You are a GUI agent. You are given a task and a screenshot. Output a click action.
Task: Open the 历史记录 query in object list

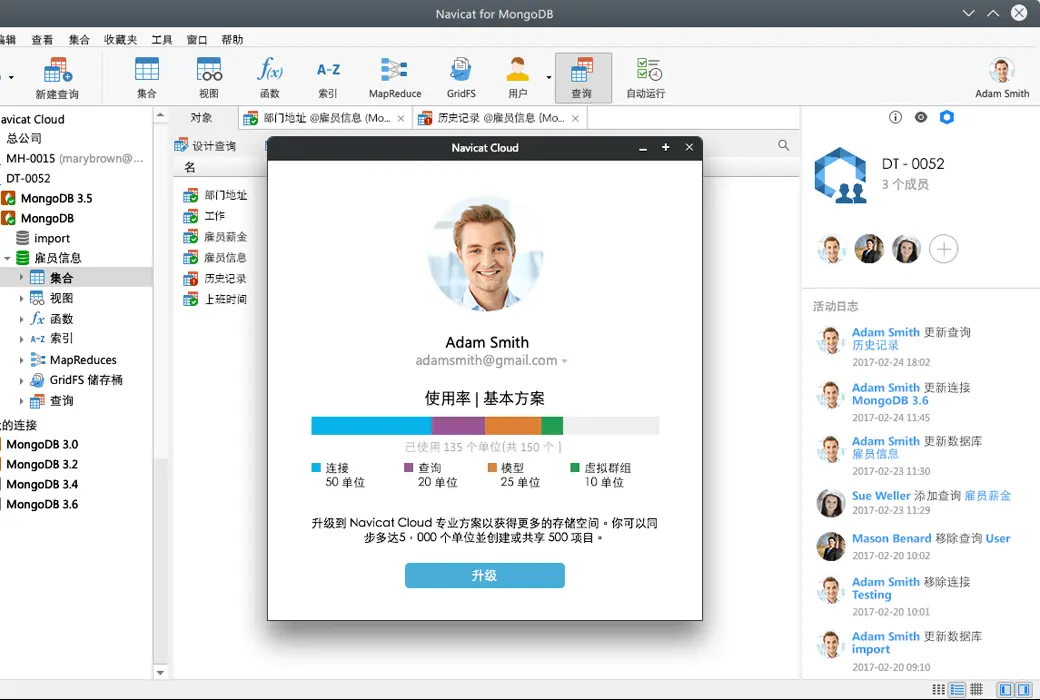pyautogui.click(x=215, y=279)
